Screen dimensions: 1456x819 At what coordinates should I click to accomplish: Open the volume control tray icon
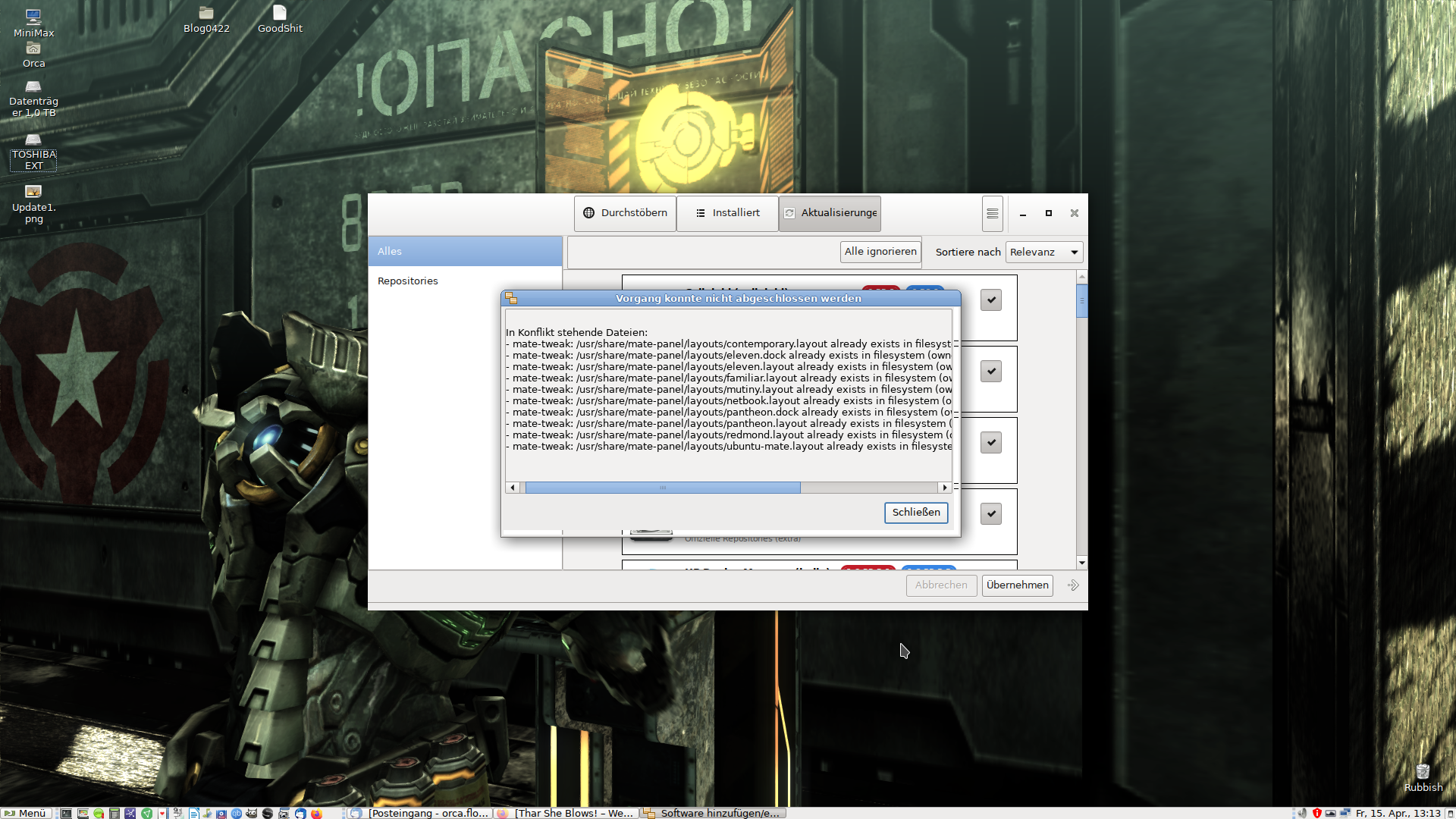pyautogui.click(x=1302, y=813)
